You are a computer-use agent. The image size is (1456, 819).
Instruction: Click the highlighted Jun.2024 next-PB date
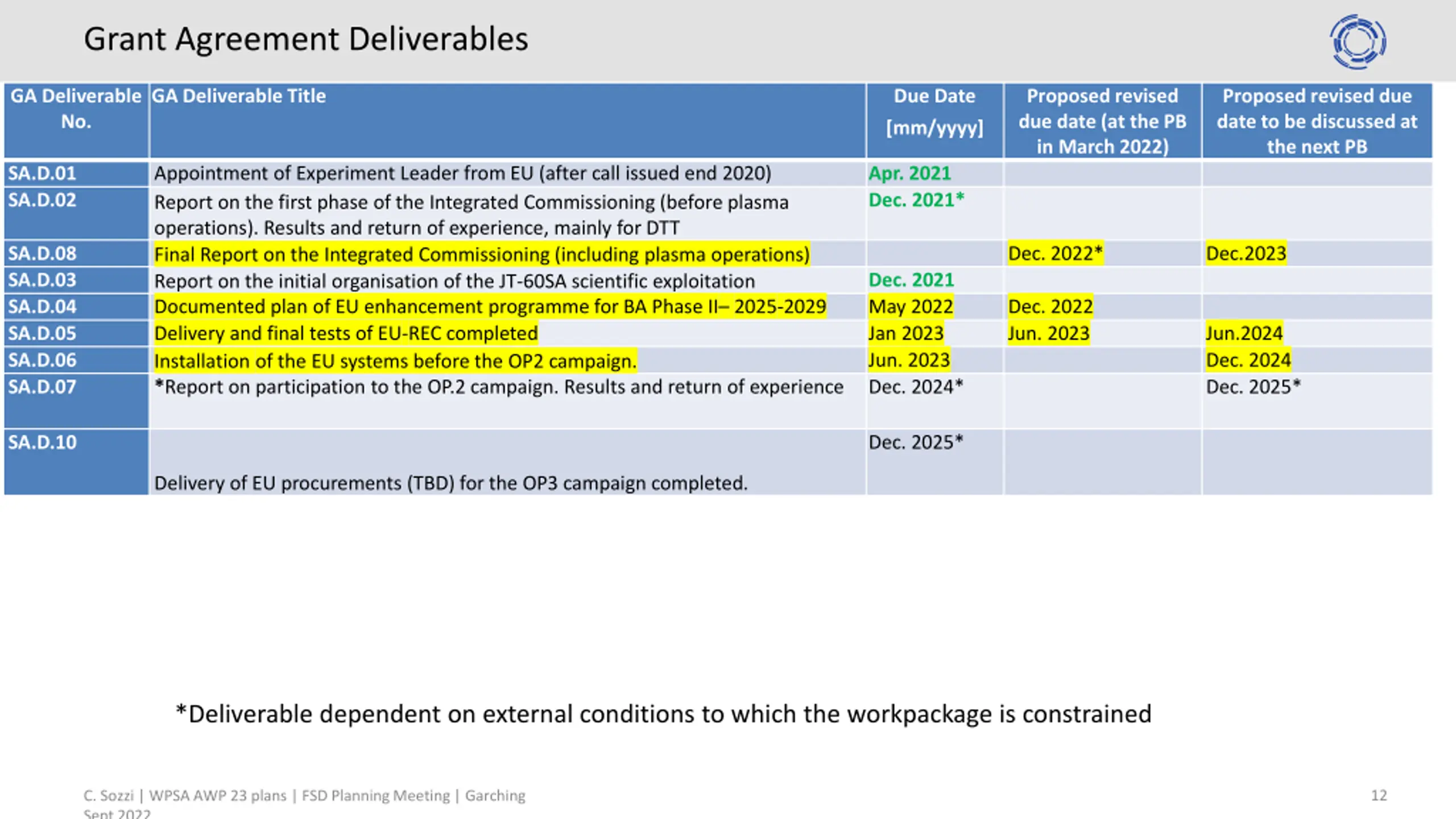pyautogui.click(x=1244, y=333)
